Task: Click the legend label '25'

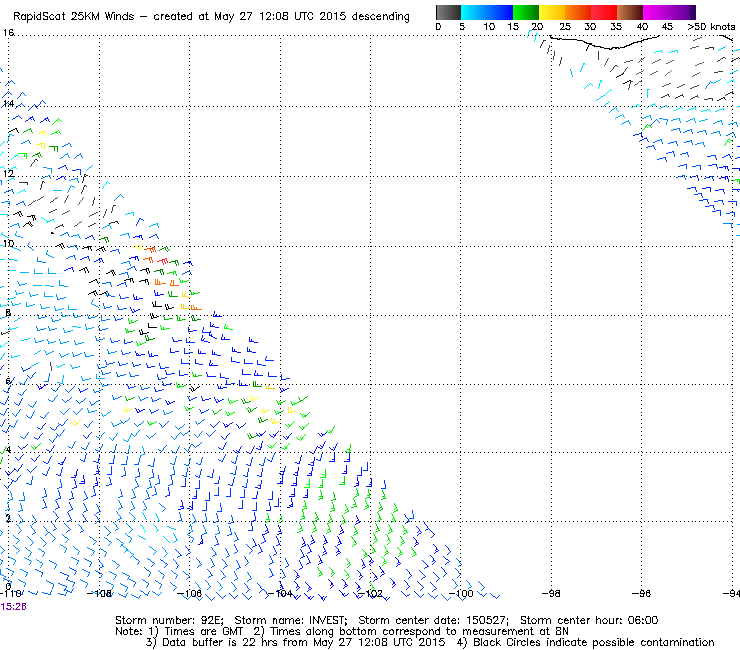Action: tap(565, 27)
